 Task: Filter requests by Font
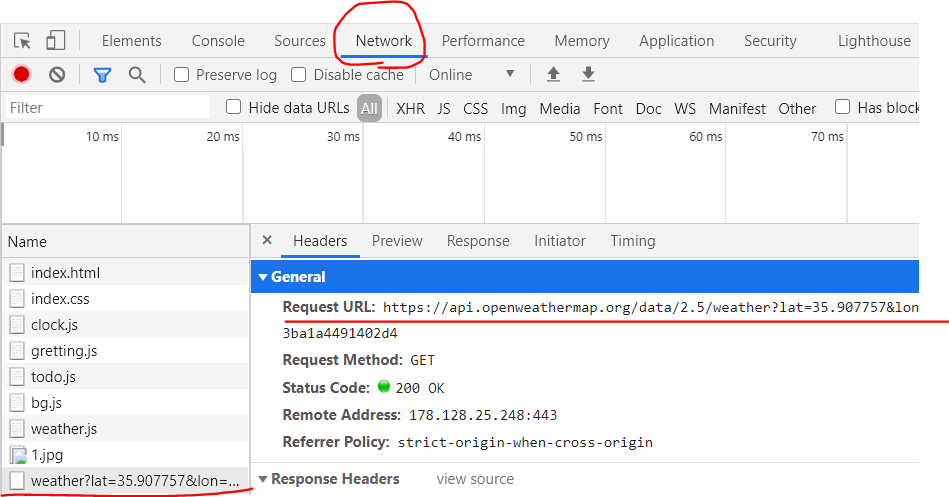(x=608, y=108)
